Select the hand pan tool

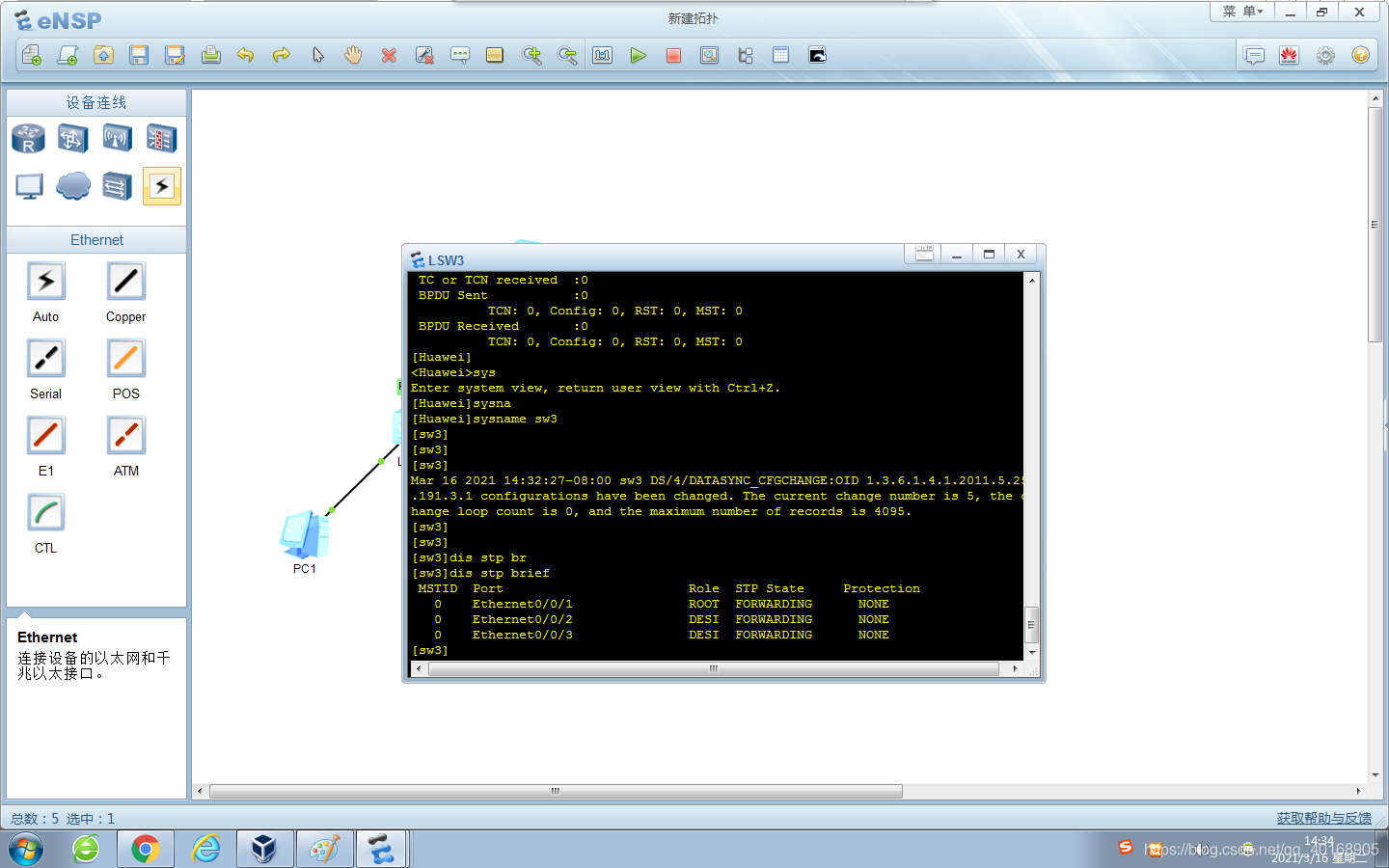coord(353,55)
